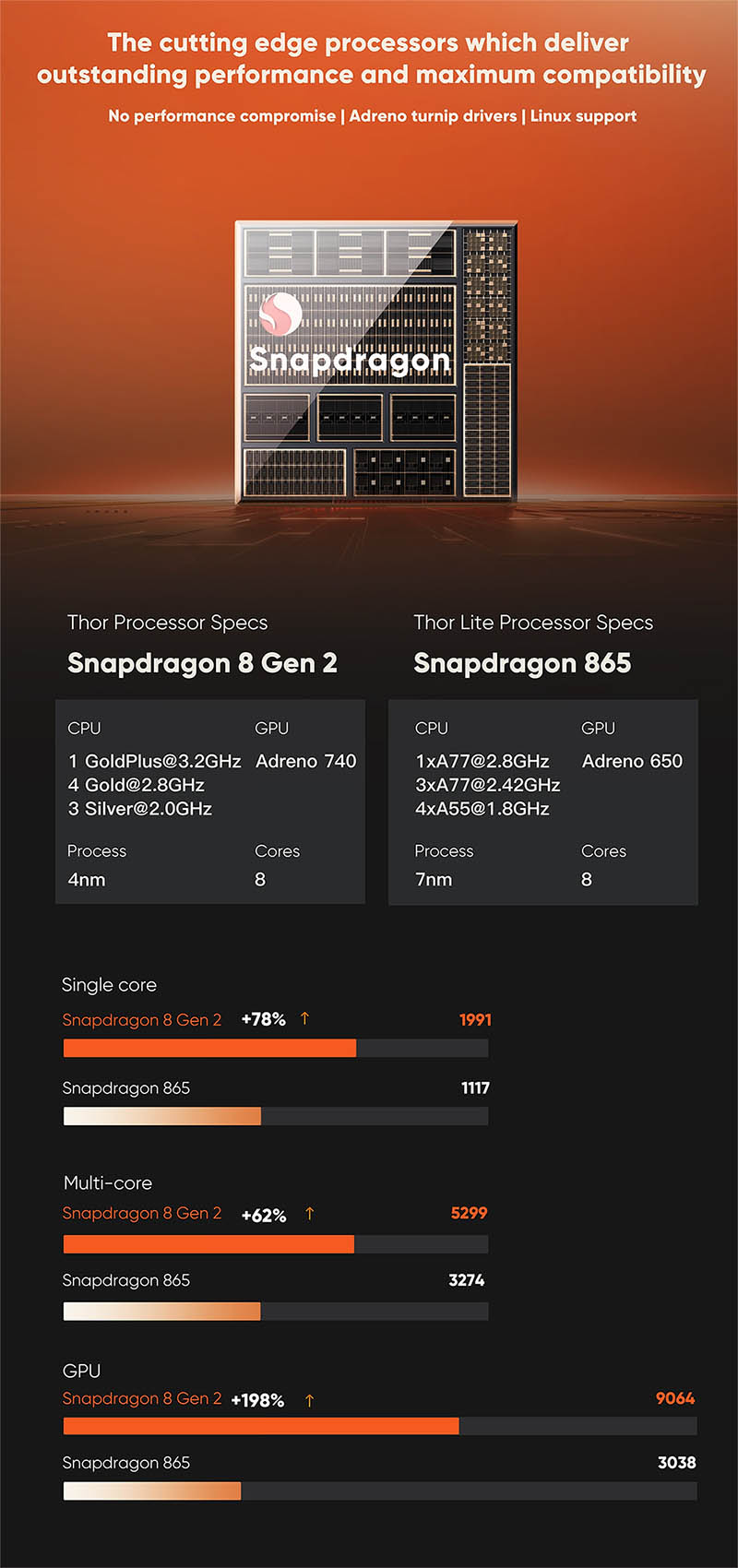Click the Adreno 650 GPU text
This screenshot has width=738, height=1568.
pyautogui.click(x=632, y=761)
